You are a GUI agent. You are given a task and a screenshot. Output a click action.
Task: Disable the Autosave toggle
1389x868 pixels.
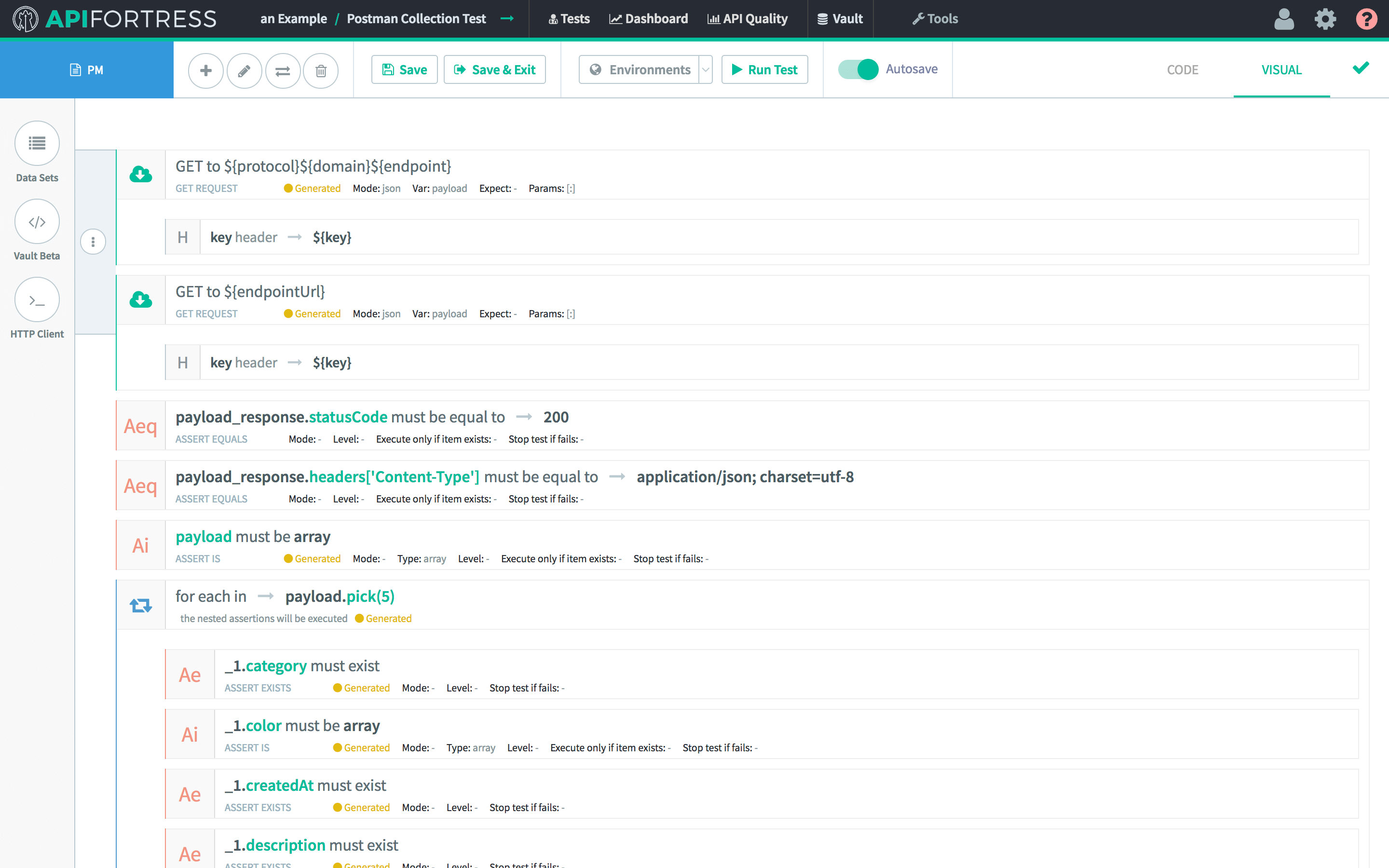coord(858,69)
